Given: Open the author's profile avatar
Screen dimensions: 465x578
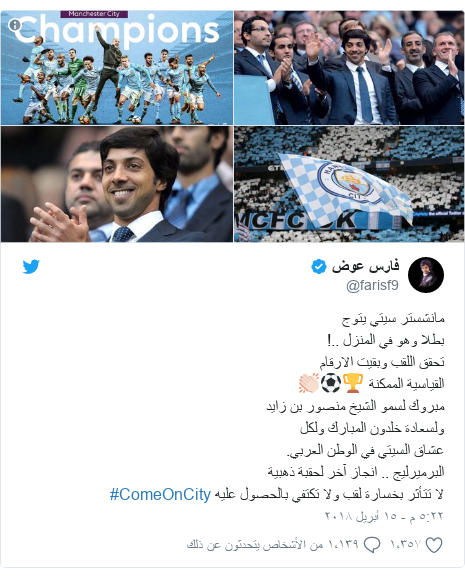Looking at the screenshot, I should (426, 275).
